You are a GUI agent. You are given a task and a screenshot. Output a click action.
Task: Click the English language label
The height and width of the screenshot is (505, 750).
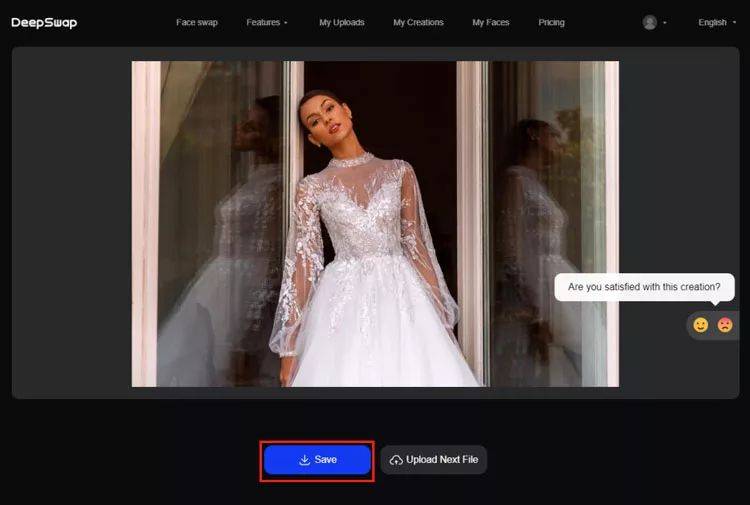coord(712,22)
